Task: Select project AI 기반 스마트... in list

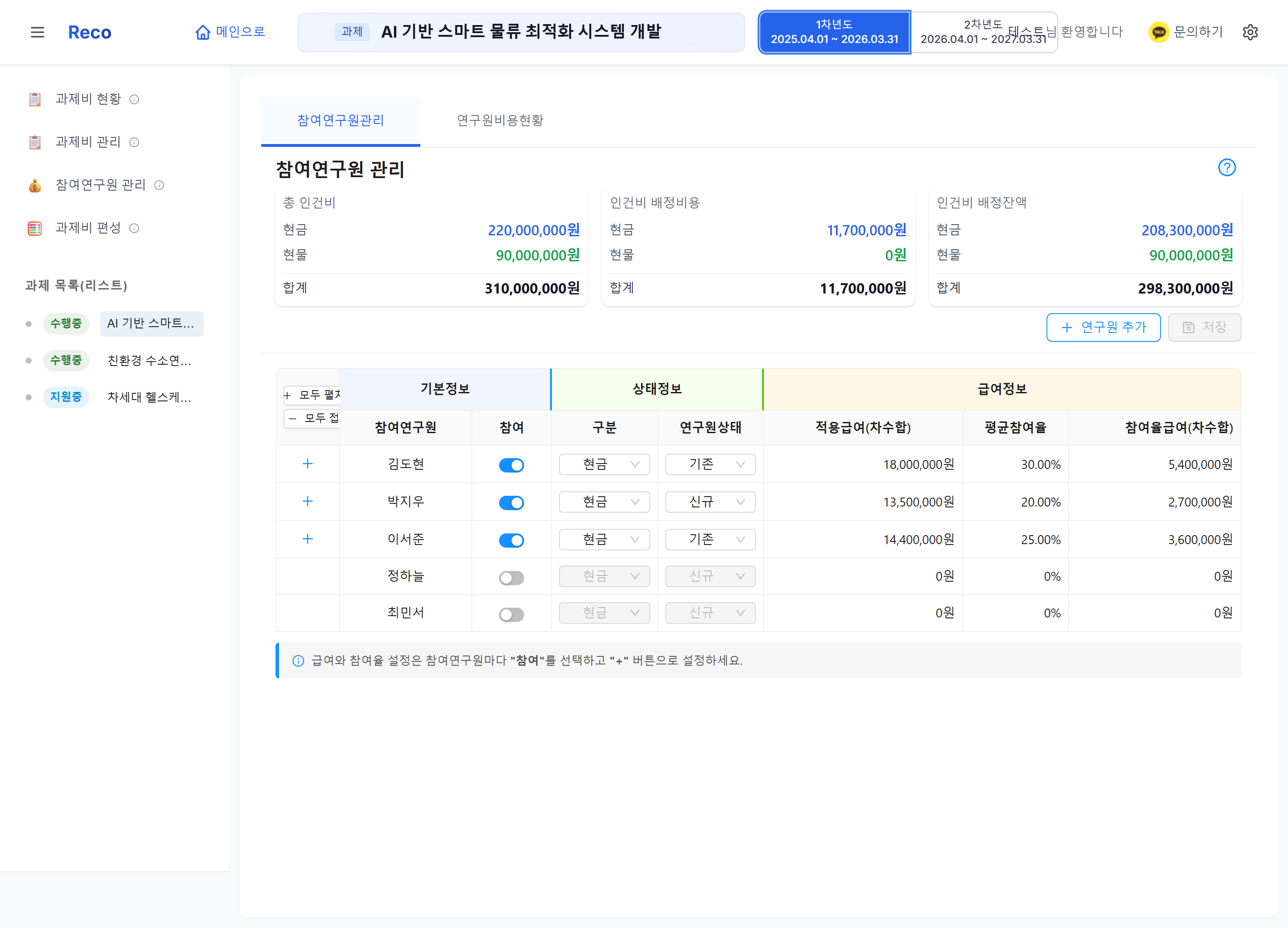Action: tap(152, 324)
